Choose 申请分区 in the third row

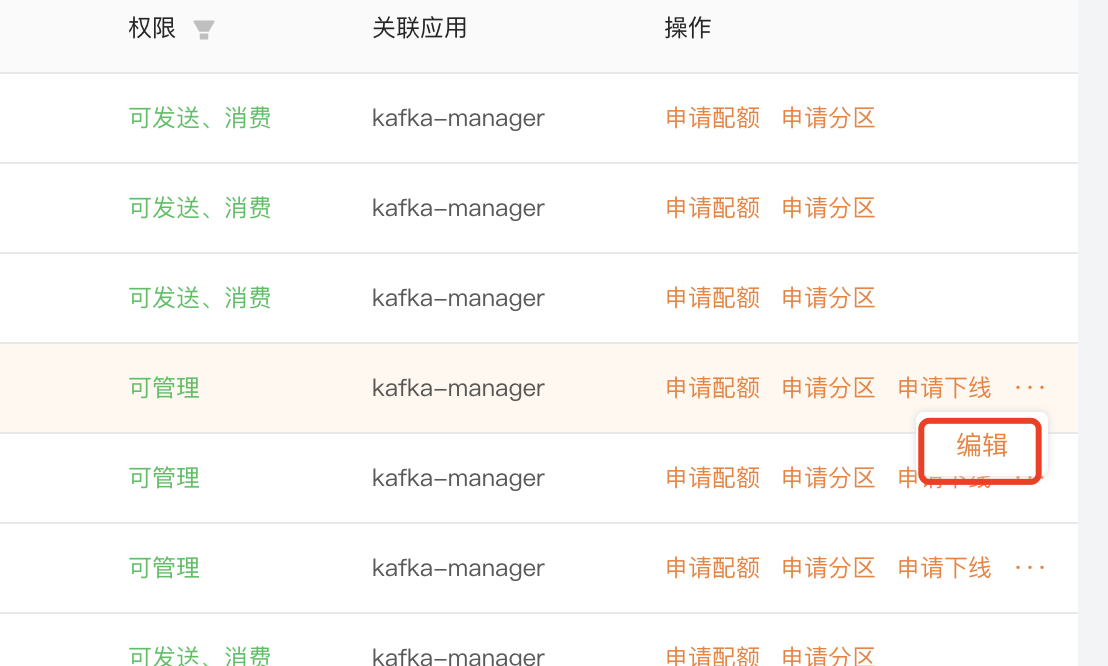829,298
